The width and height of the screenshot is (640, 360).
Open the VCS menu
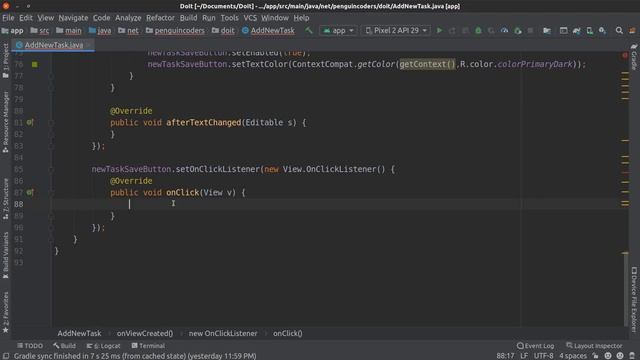pyautogui.click(x=250, y=18)
